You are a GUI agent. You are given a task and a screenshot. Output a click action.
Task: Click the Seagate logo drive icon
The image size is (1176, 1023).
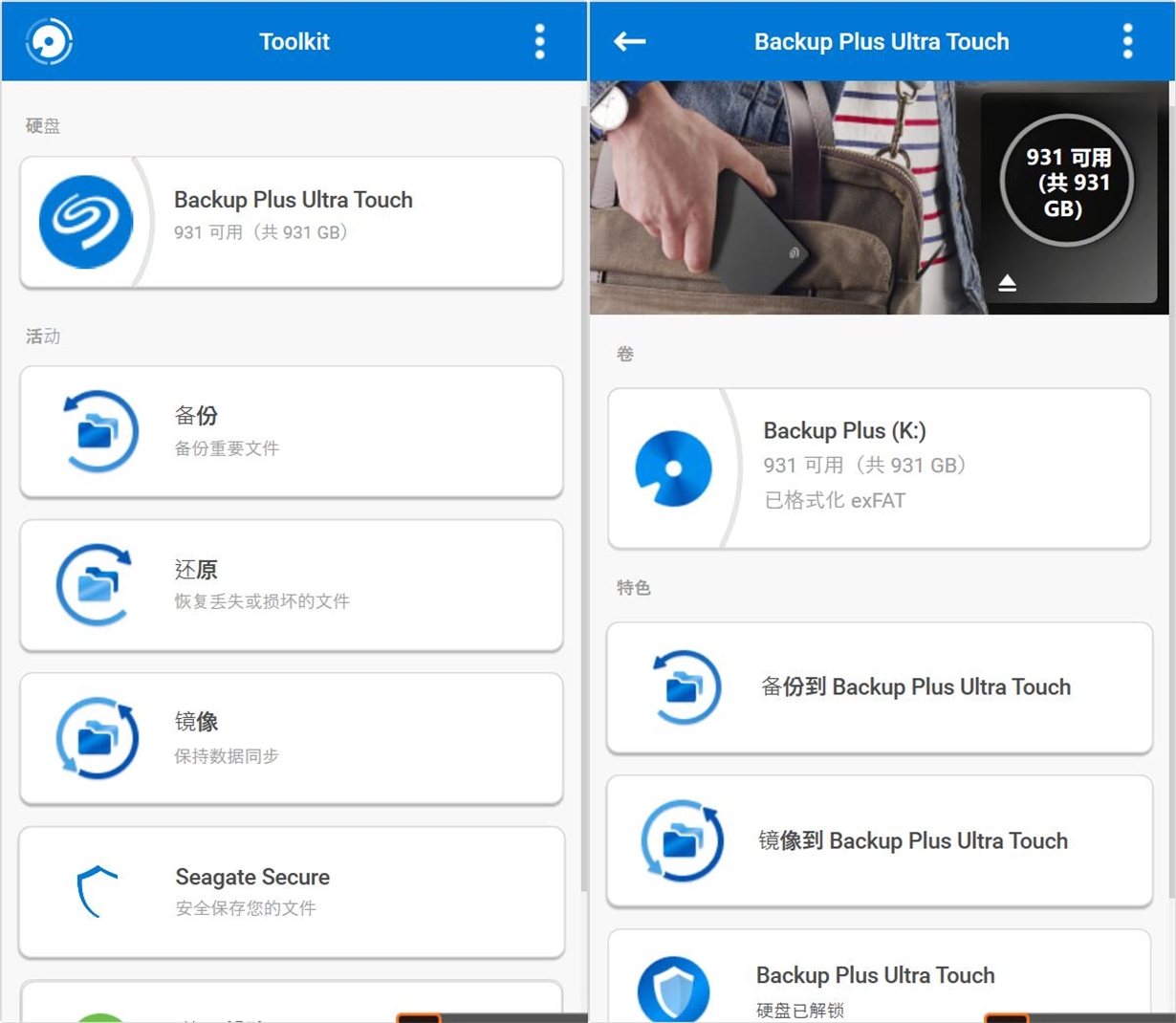pyautogui.click(x=86, y=222)
